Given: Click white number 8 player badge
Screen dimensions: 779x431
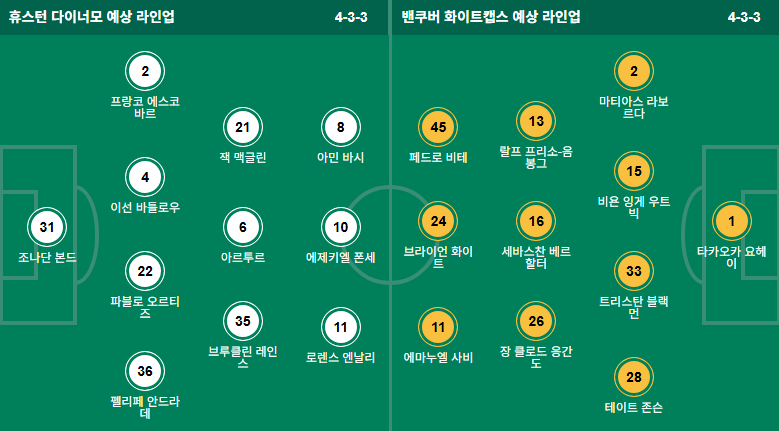Looking at the screenshot, I should 341,127.
